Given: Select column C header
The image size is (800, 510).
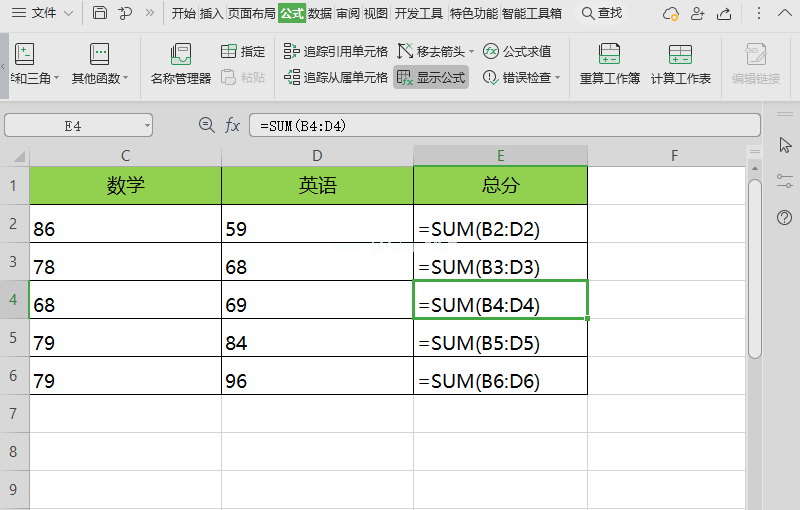Looking at the screenshot, I should pos(126,156).
